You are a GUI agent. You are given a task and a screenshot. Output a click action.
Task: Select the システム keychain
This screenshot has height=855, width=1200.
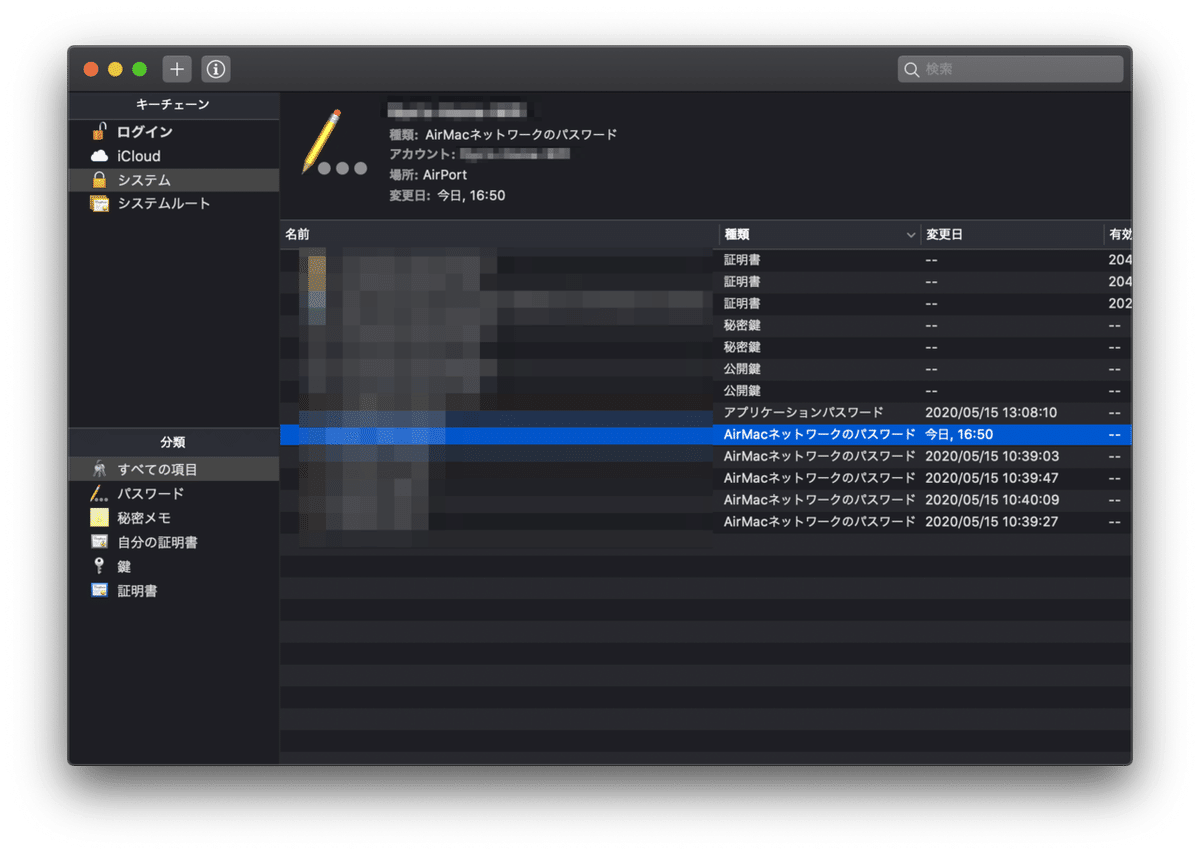[173, 180]
